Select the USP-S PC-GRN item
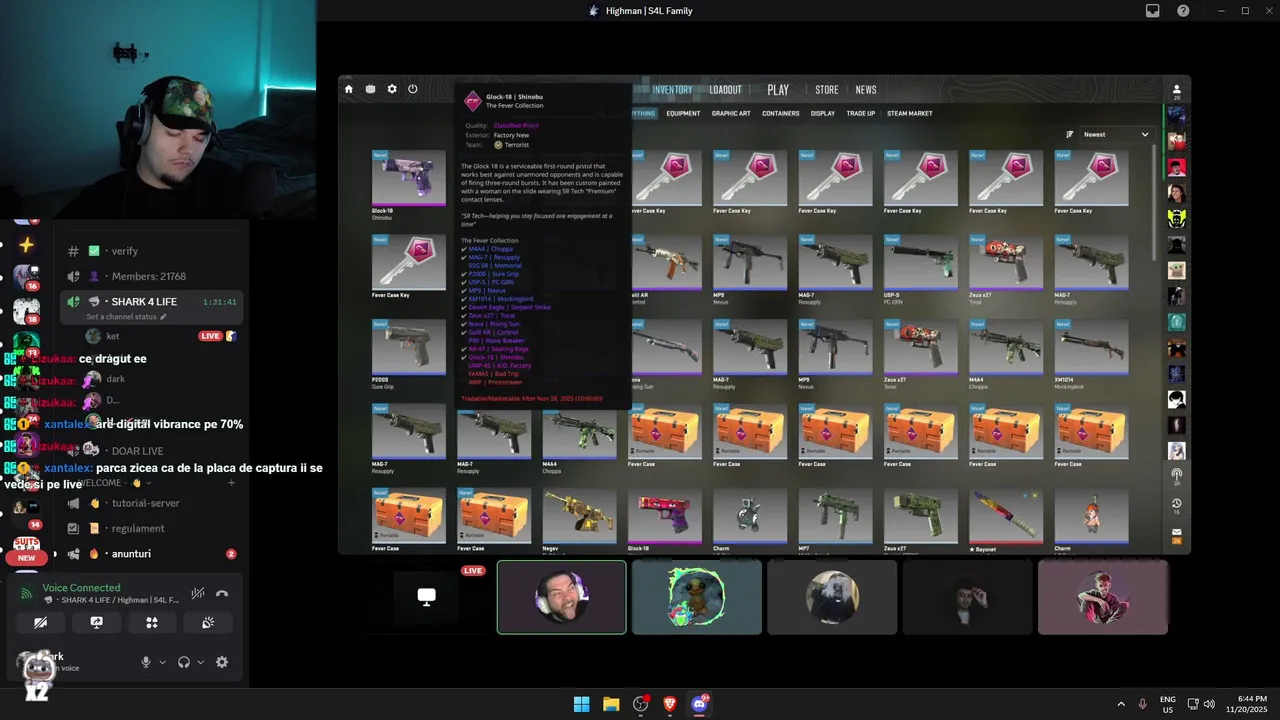This screenshot has width=1280, height=720. tap(921, 268)
